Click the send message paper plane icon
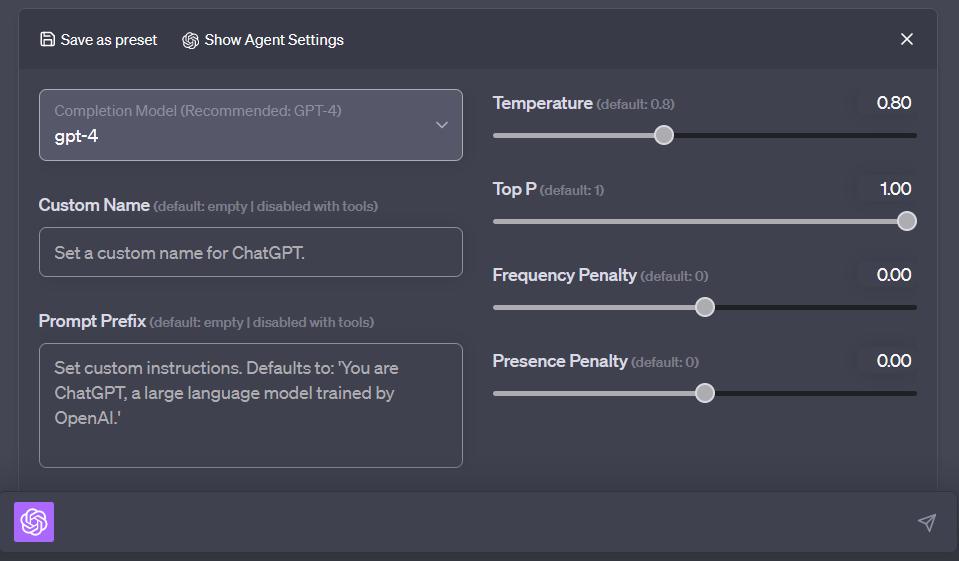Screen dimensions: 959x561 927,522
